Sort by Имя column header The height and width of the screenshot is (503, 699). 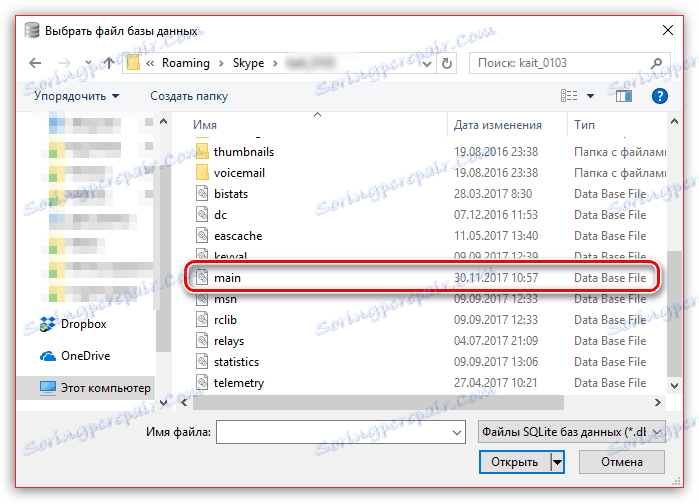[205, 125]
